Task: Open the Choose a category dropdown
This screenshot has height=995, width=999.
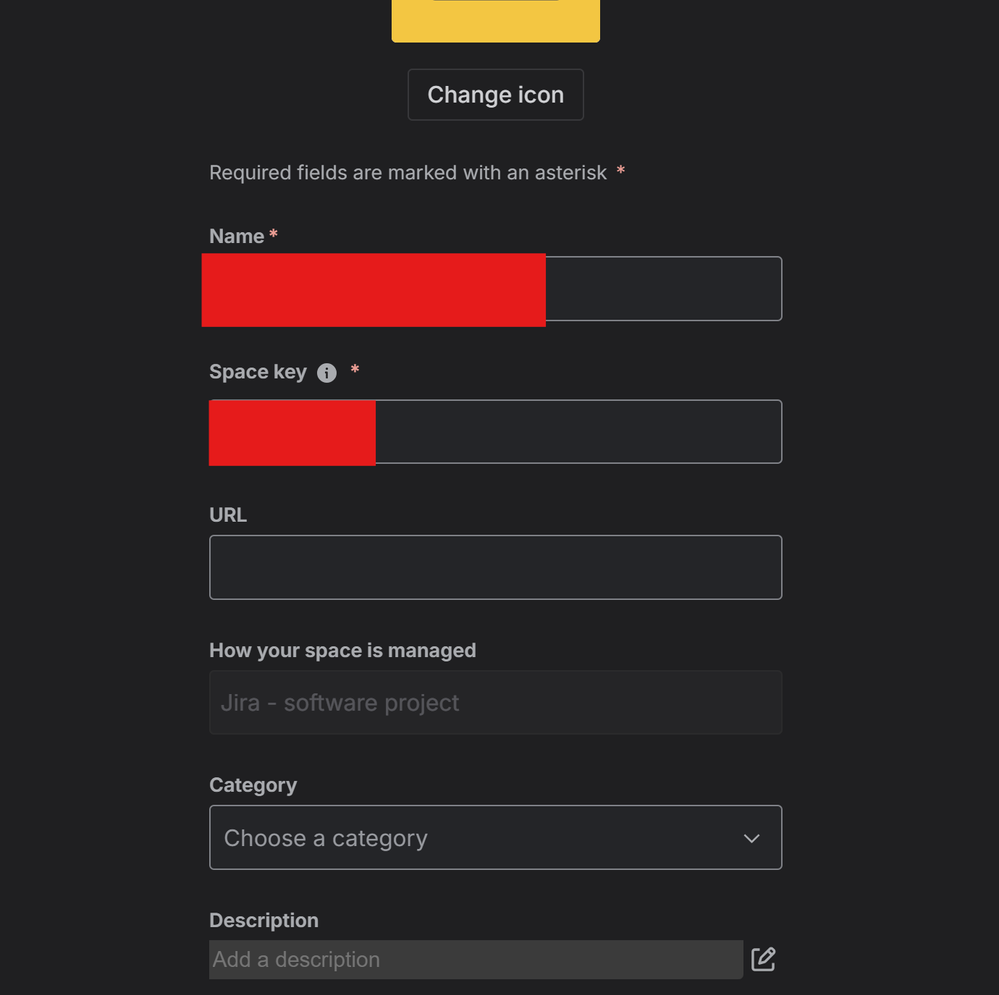Action: click(x=495, y=838)
